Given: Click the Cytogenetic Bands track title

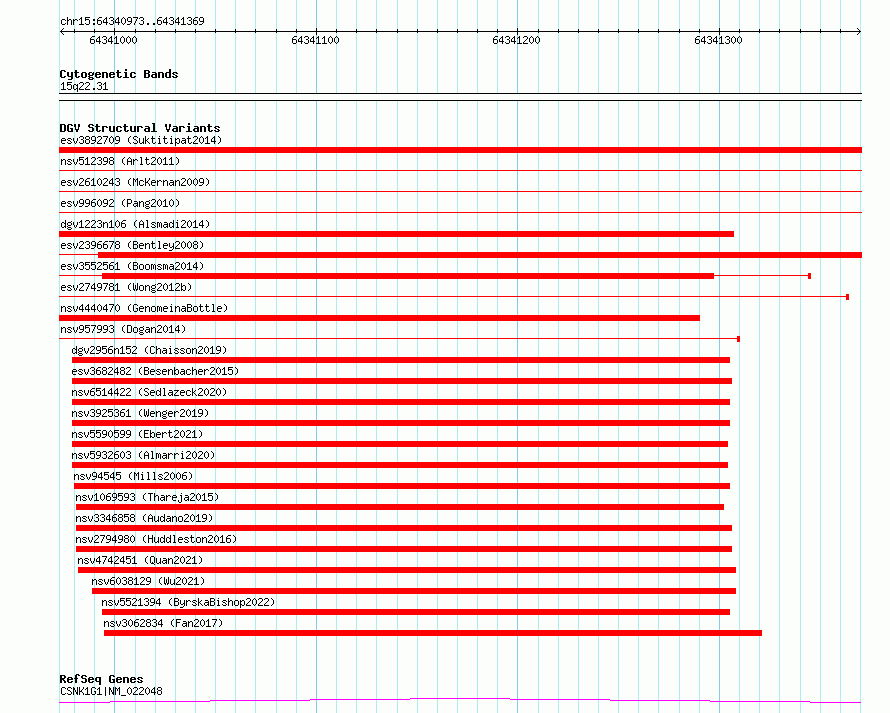Looking at the screenshot, I should (119, 74).
